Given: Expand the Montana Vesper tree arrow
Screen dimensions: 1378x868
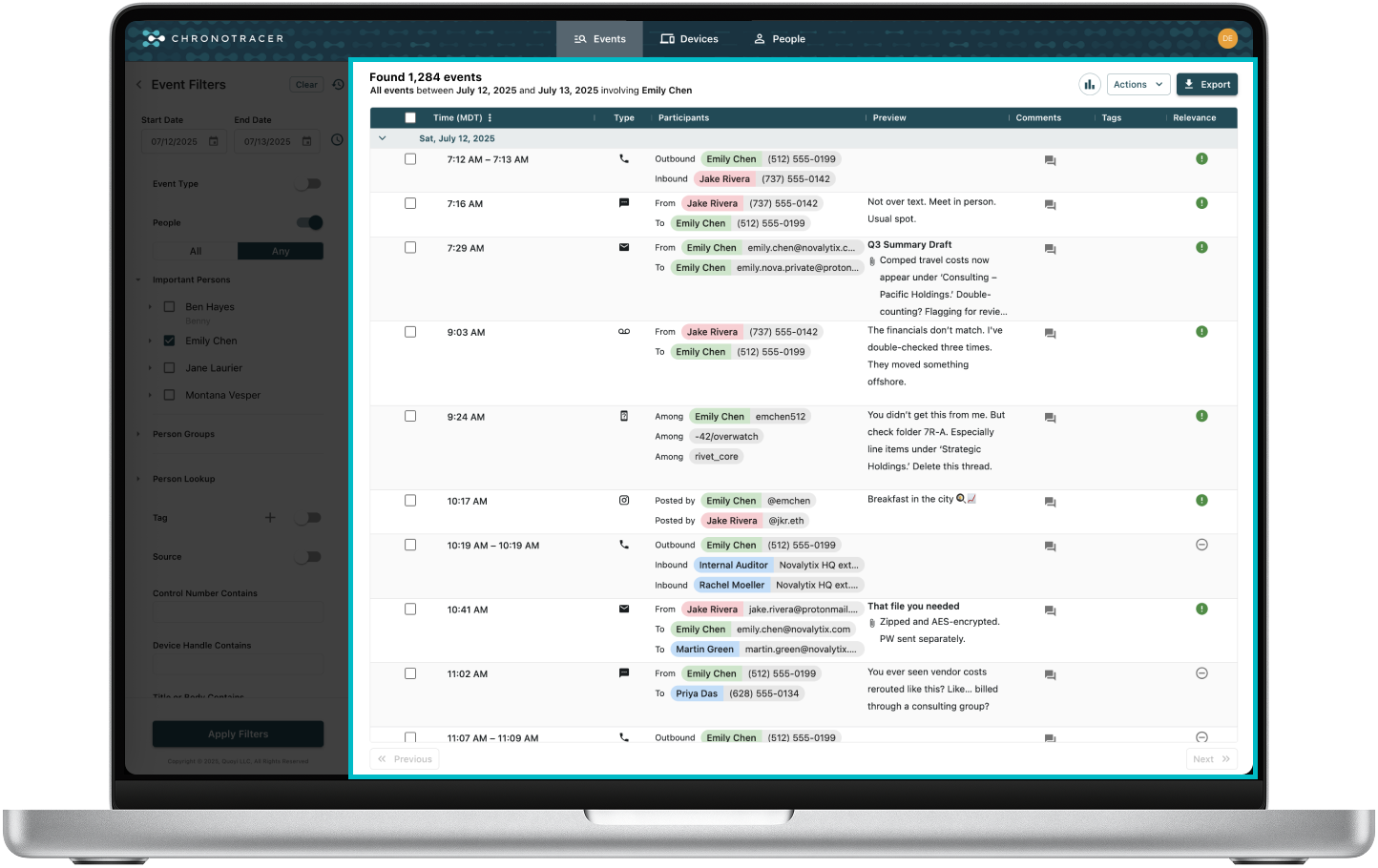Looking at the screenshot, I should (151, 395).
